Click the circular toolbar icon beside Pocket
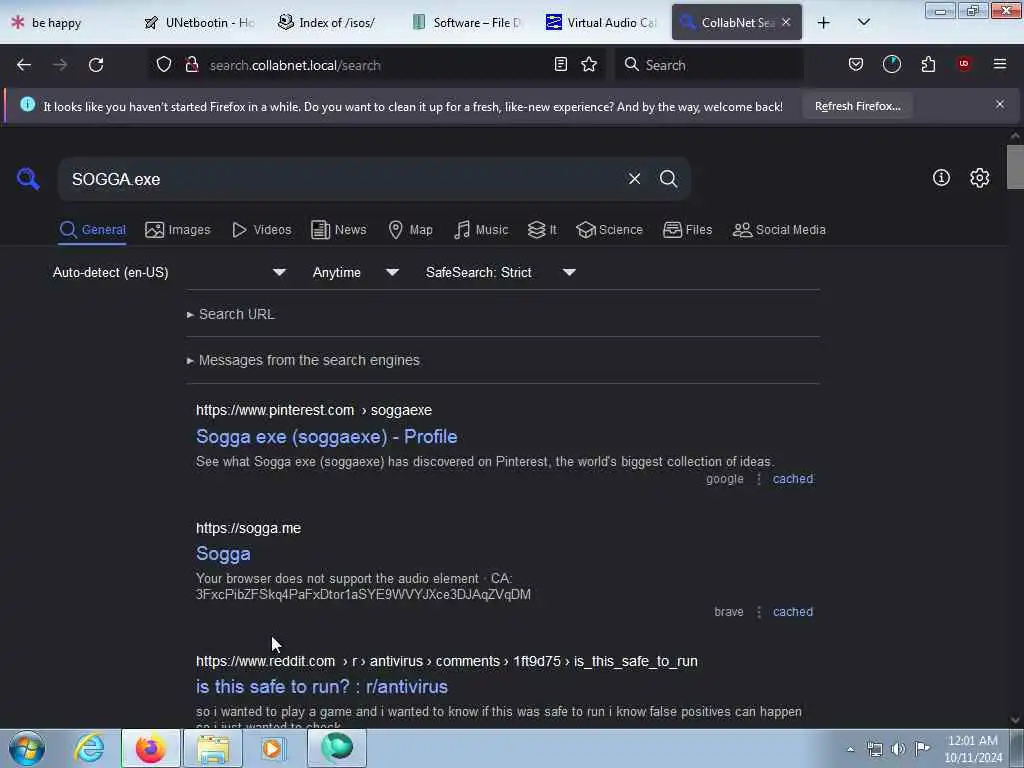1024x768 pixels. click(891, 64)
